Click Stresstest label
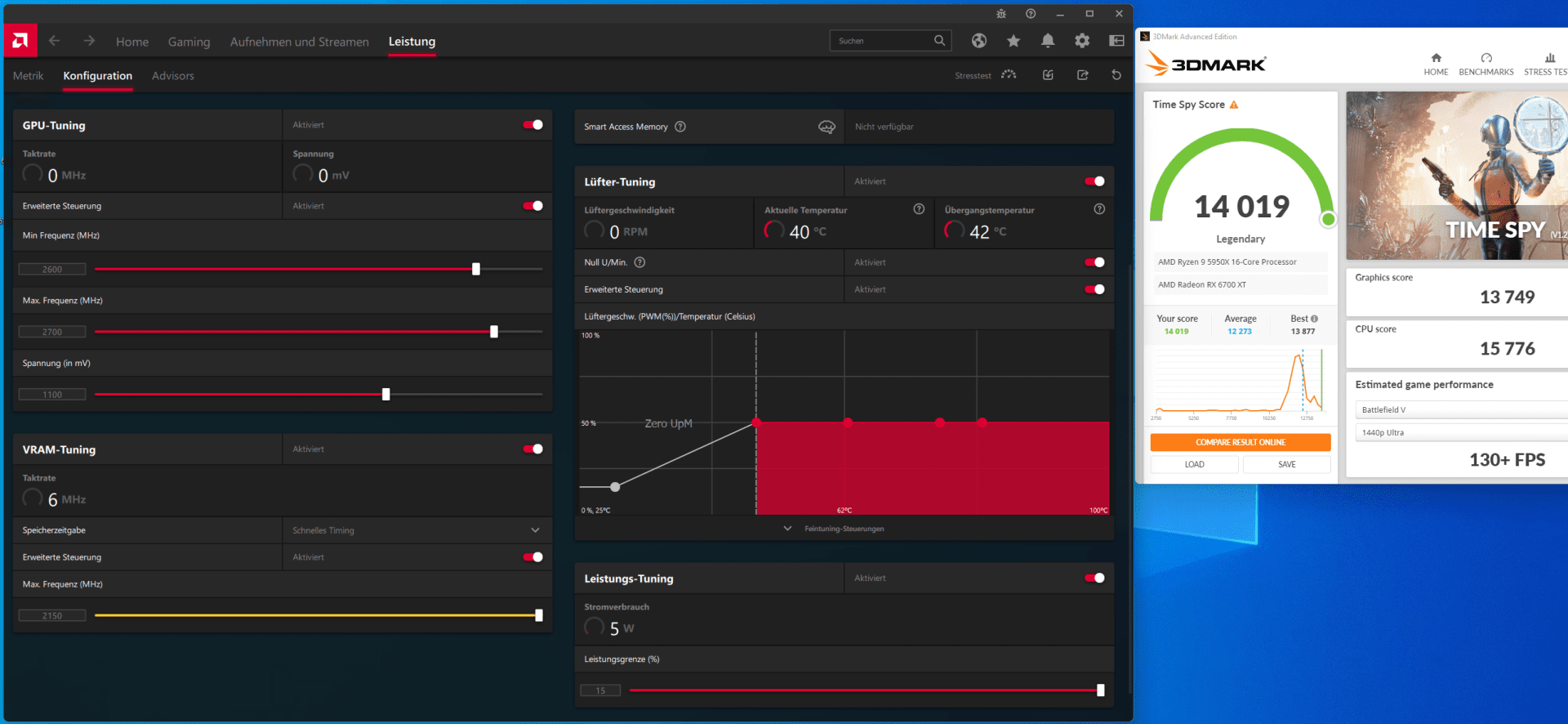The image size is (1568, 724). point(973,76)
